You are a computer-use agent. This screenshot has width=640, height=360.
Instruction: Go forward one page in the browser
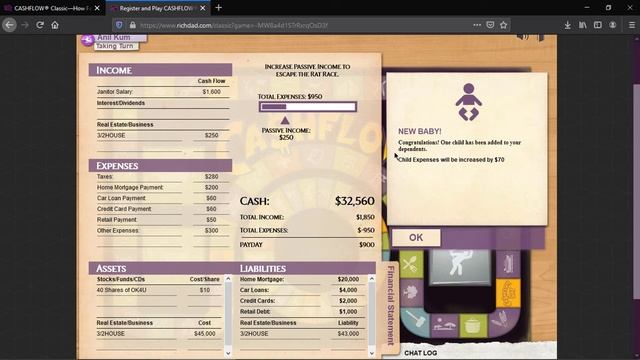(x=25, y=25)
